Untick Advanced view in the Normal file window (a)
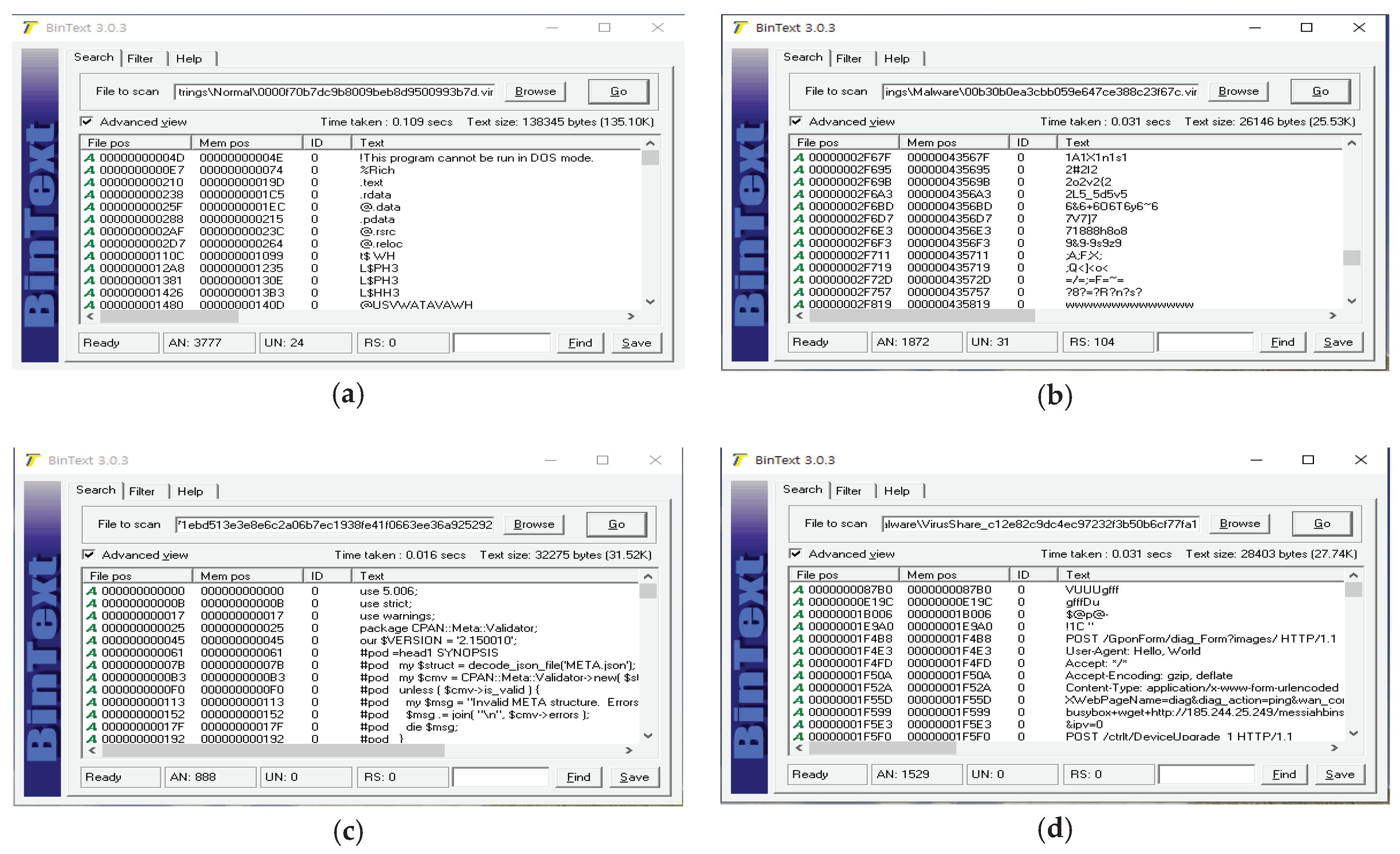 tap(87, 121)
